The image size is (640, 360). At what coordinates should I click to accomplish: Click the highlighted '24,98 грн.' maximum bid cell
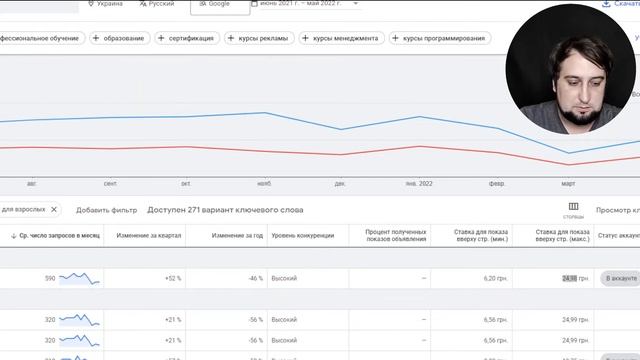point(575,278)
